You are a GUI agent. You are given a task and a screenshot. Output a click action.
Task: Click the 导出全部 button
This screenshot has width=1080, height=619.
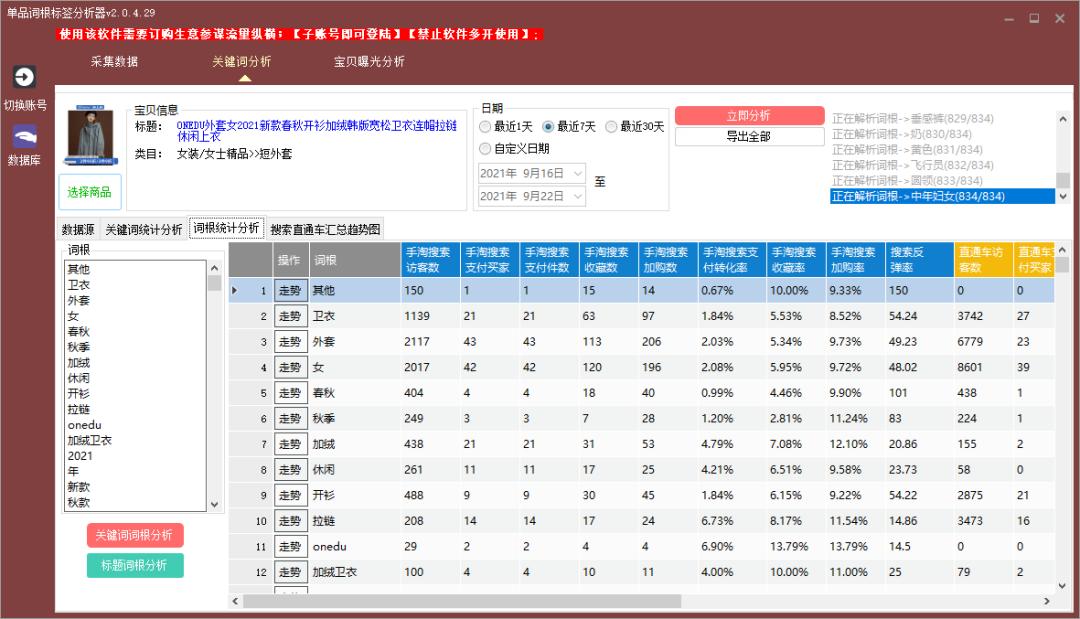click(750, 137)
